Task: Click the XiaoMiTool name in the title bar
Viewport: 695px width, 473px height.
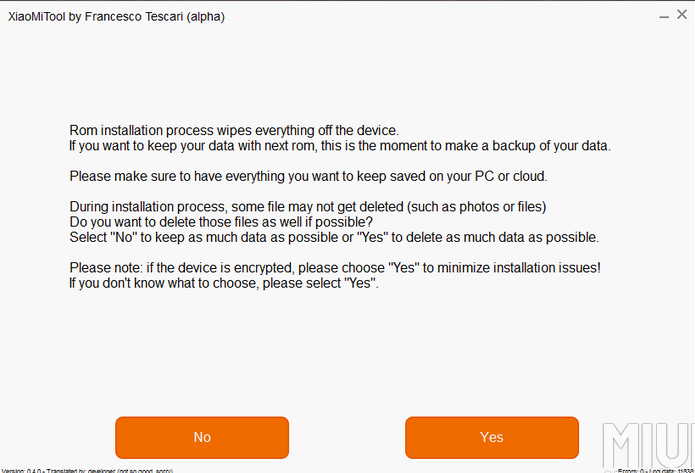Action: coord(39,17)
